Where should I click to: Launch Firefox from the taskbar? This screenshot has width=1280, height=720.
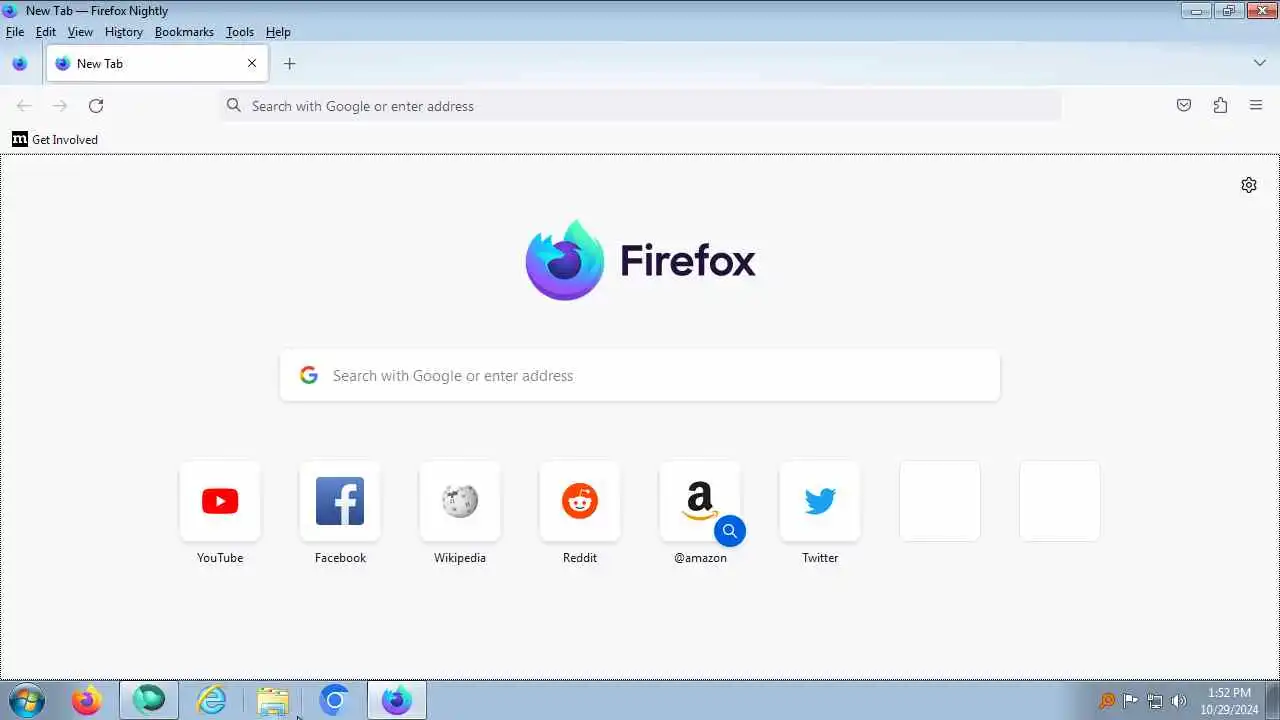coord(87,701)
